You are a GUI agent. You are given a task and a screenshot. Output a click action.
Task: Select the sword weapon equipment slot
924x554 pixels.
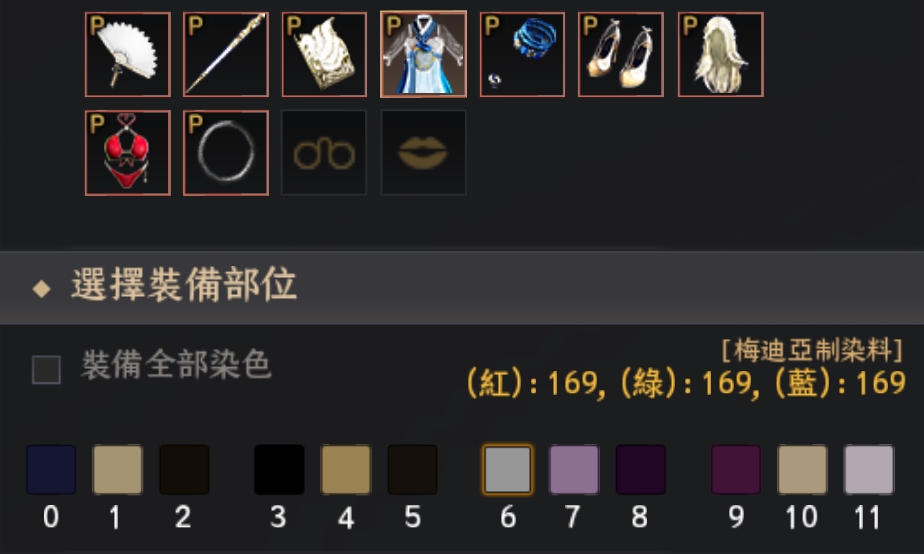point(226,54)
